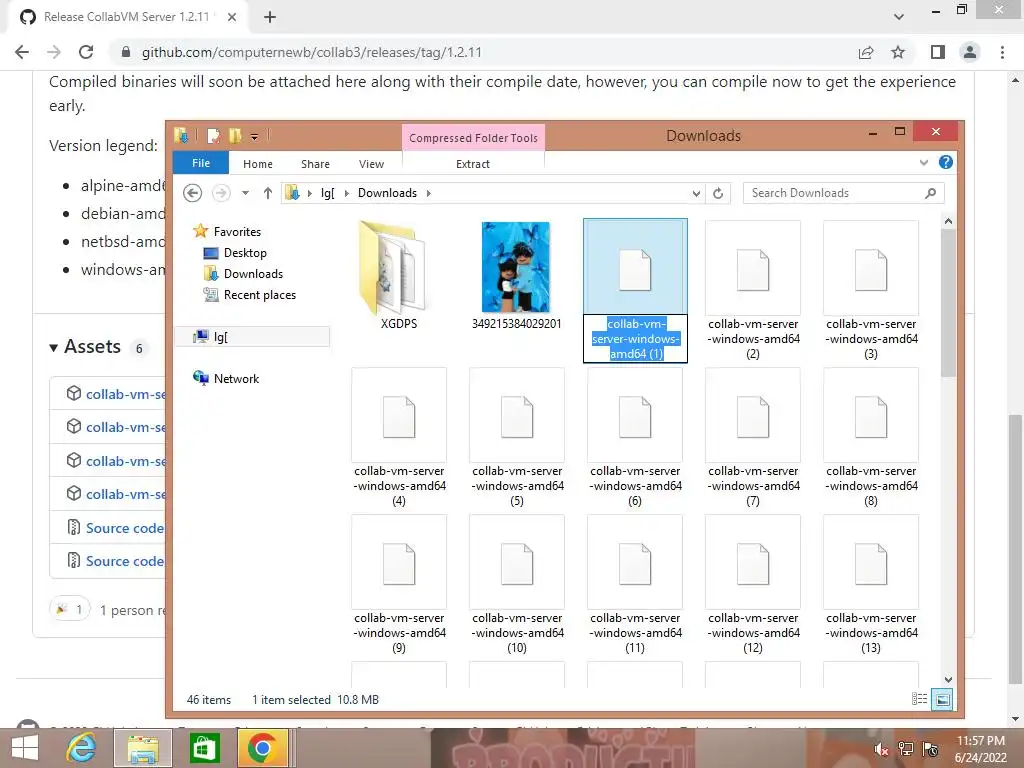Image resolution: width=1024 pixels, height=768 pixels.
Task: Open Chrome three-dot menu
Action: tap(1002, 52)
